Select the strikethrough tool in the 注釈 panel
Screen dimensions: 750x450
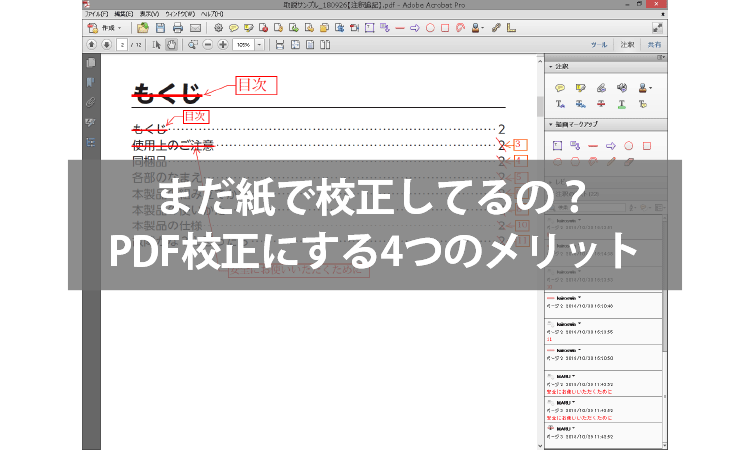click(601, 104)
